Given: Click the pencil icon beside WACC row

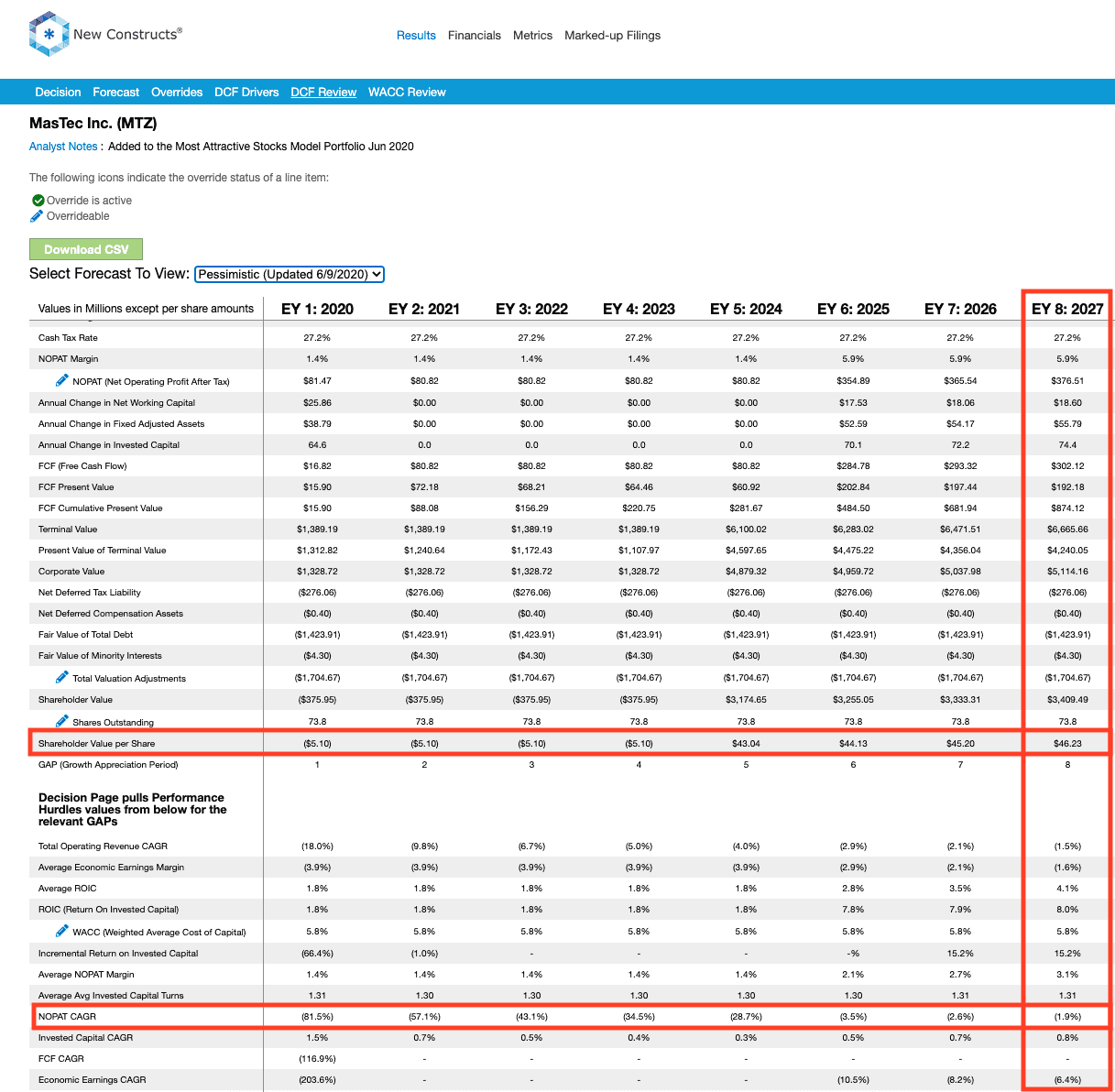Looking at the screenshot, I should click(x=62, y=930).
